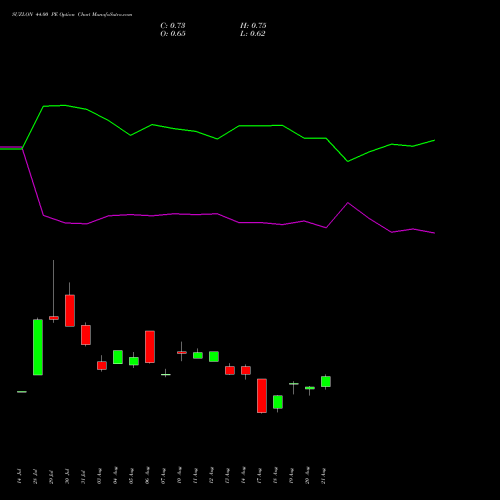
Task: Click the close value C: 0.73
Action: [173, 26]
